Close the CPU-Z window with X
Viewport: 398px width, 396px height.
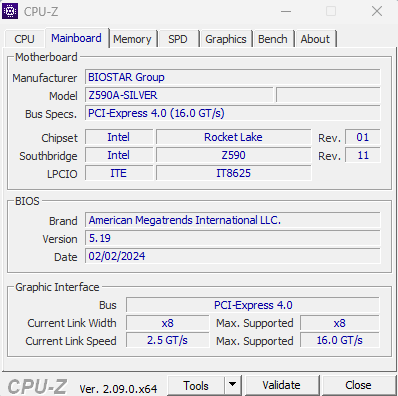pyautogui.click(x=377, y=11)
